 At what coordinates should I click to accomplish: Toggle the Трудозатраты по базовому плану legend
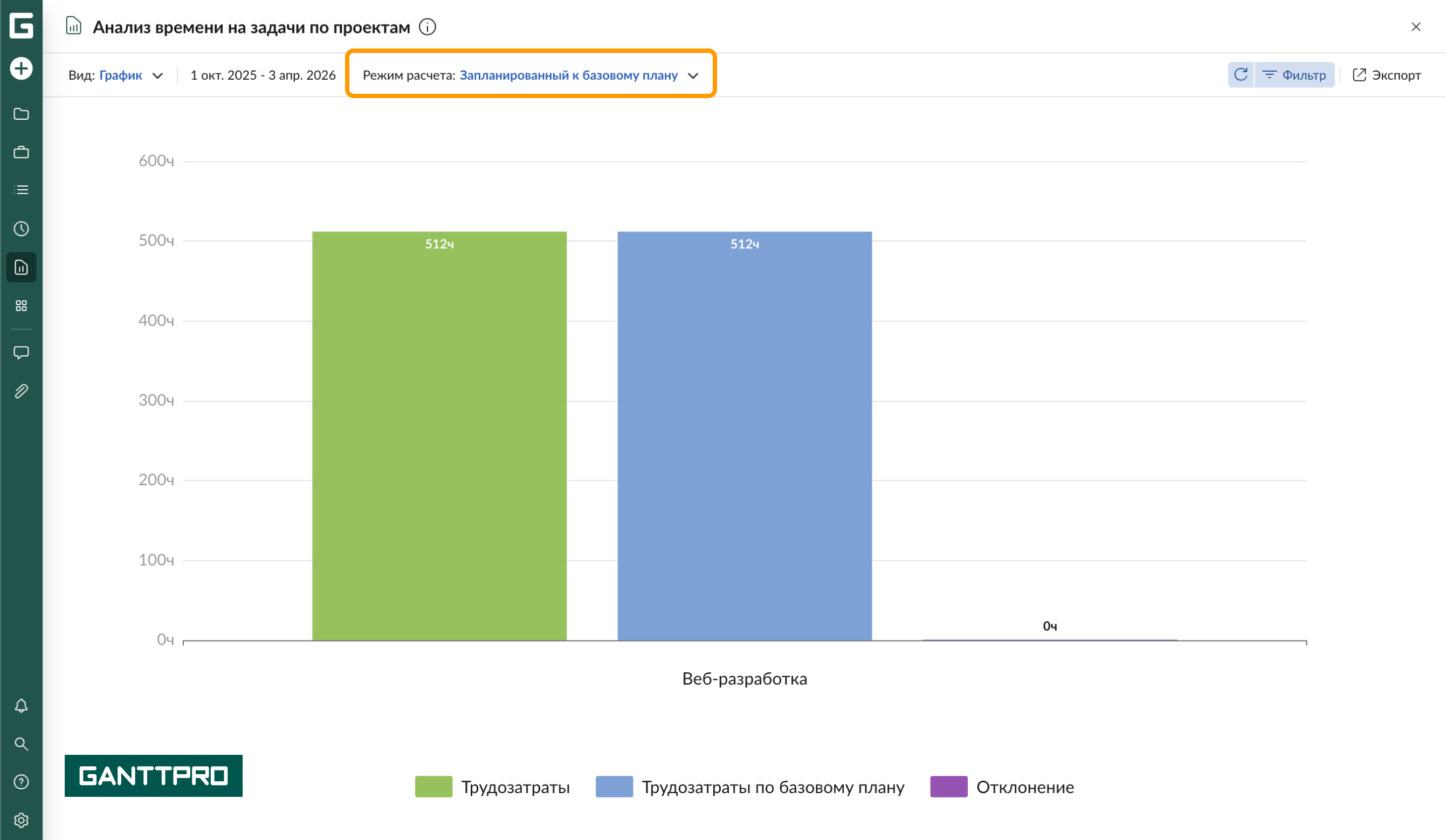tap(750, 787)
